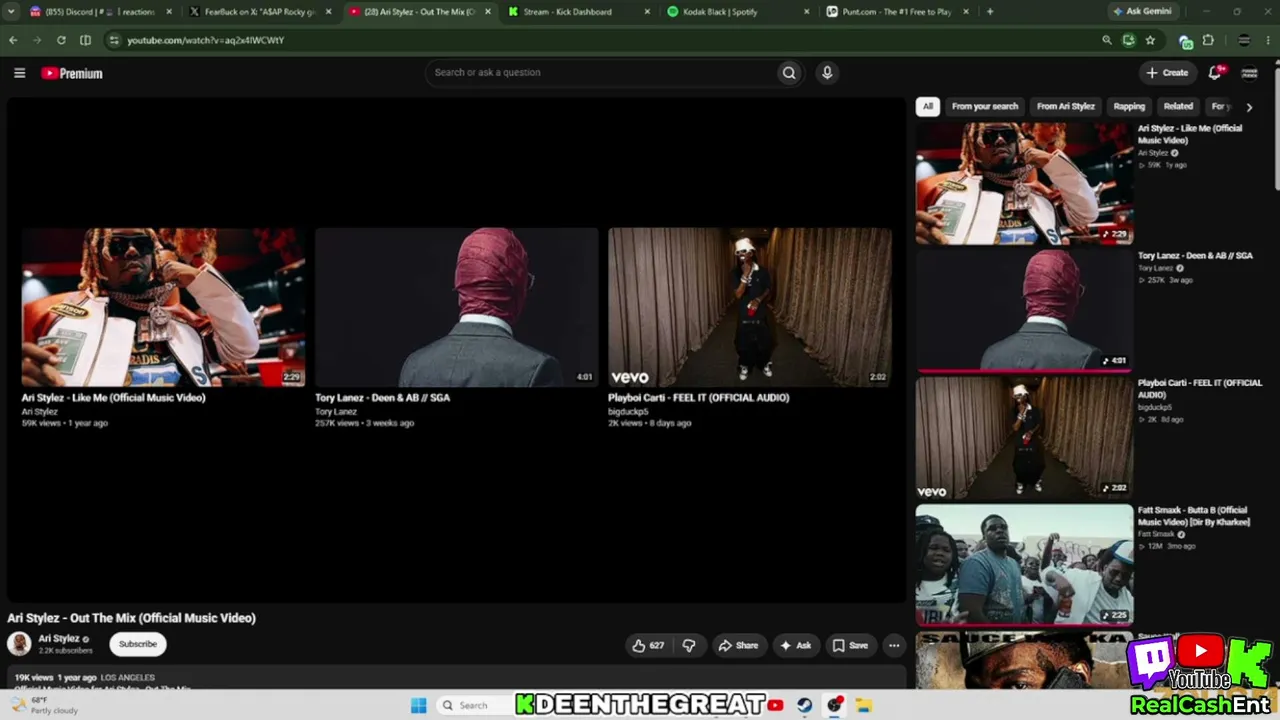The width and height of the screenshot is (1280, 720).
Task: Open the YouTube notifications bell
Action: [x=1216, y=72]
